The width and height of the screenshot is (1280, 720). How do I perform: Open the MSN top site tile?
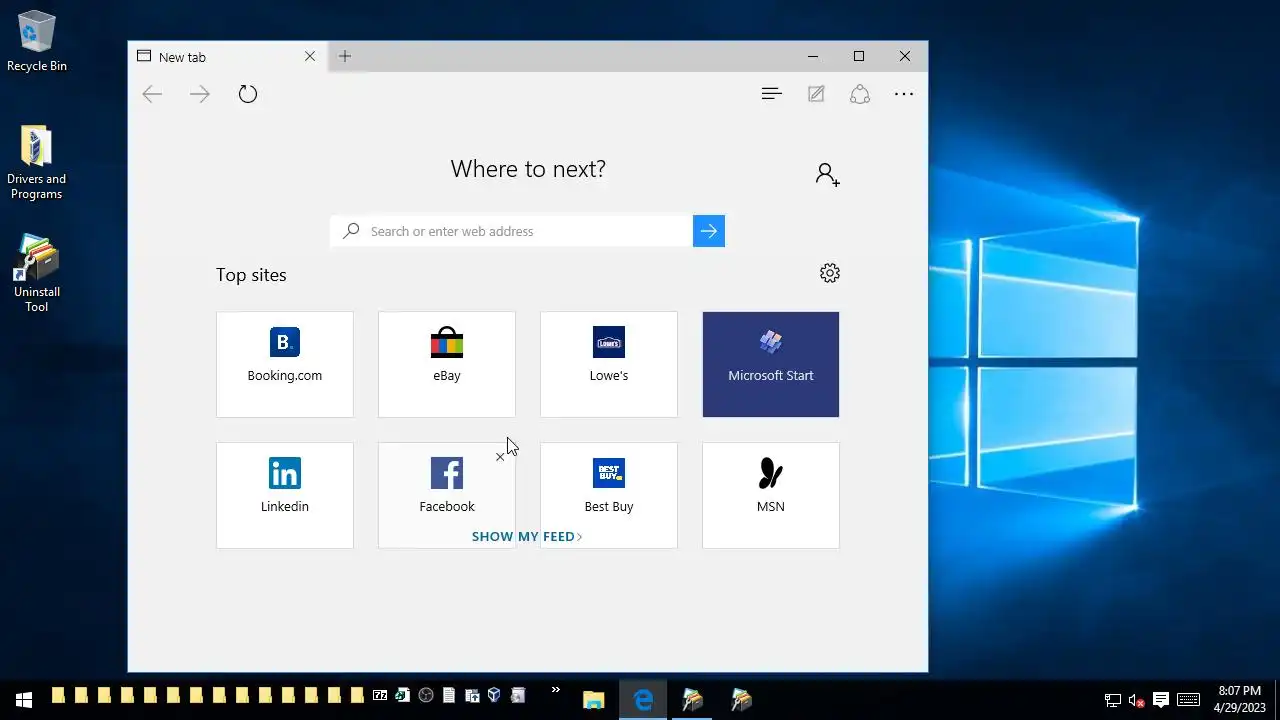(x=771, y=495)
